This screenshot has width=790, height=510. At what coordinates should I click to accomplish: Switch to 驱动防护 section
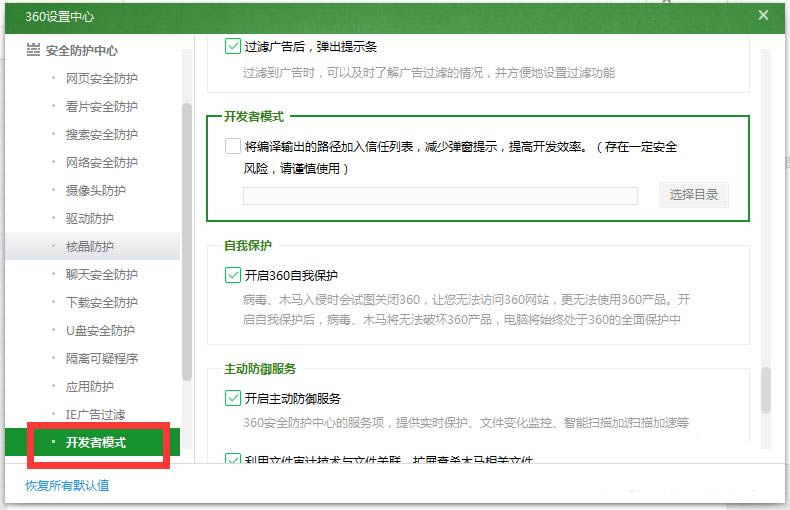click(89, 218)
